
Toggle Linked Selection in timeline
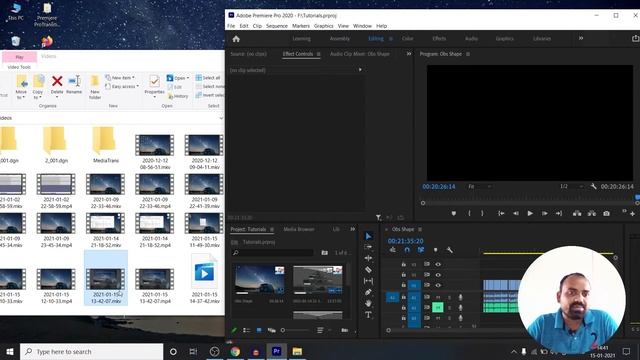coord(421,250)
